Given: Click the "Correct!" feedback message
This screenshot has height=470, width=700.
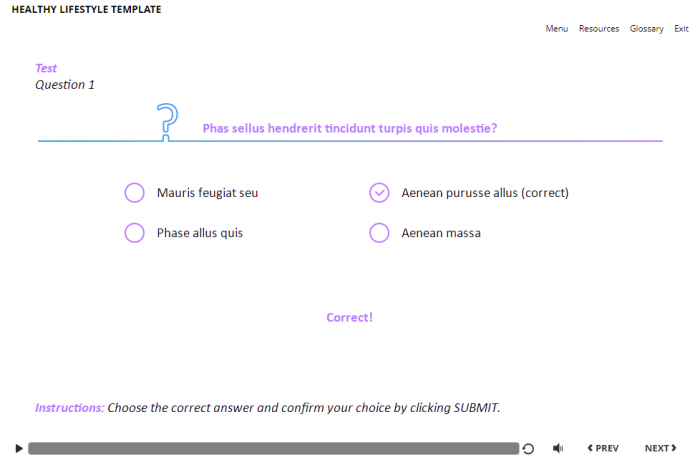Looking at the screenshot, I should (349, 318).
